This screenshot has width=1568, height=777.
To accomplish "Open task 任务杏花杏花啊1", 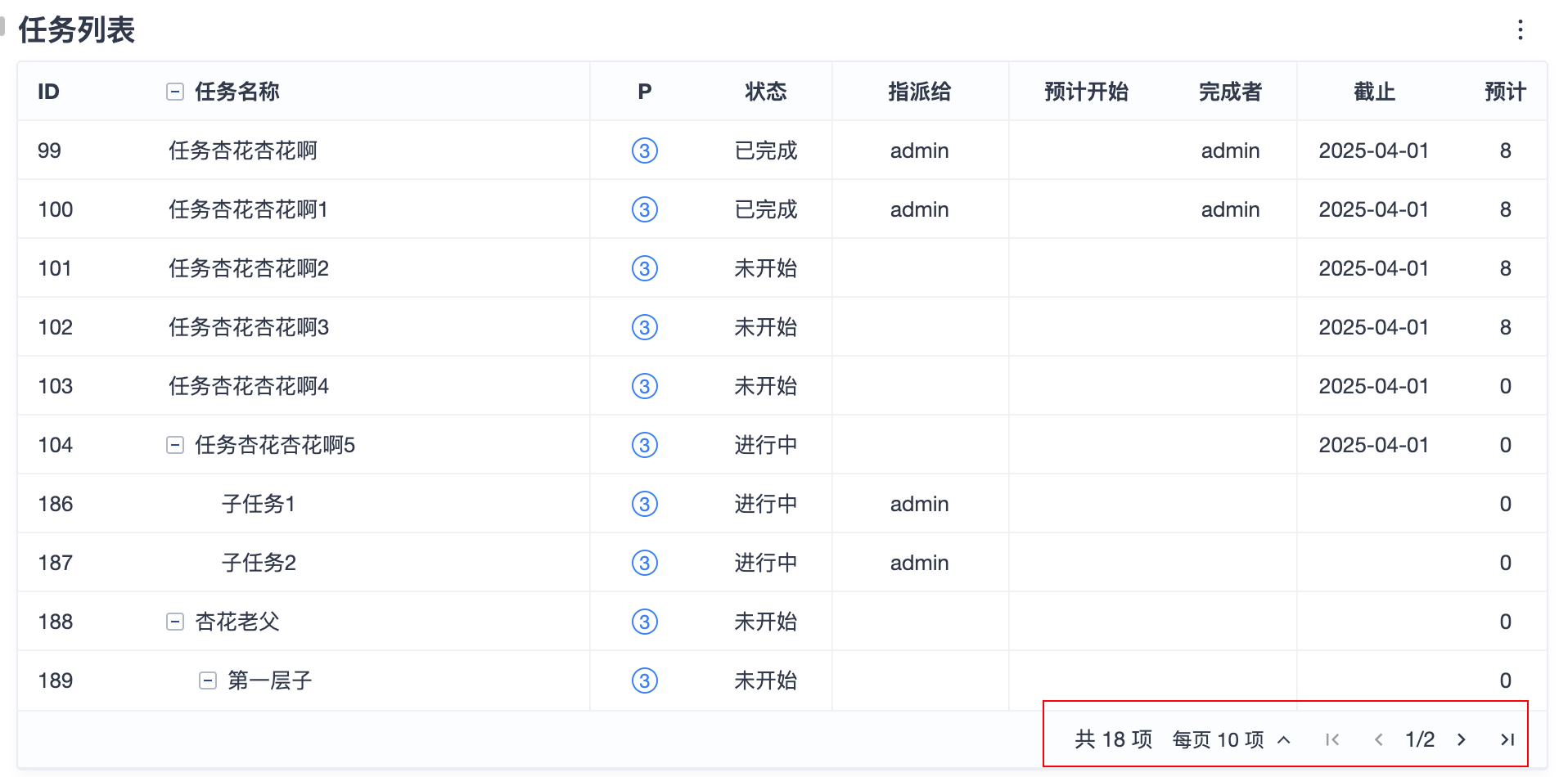I will click(248, 209).
